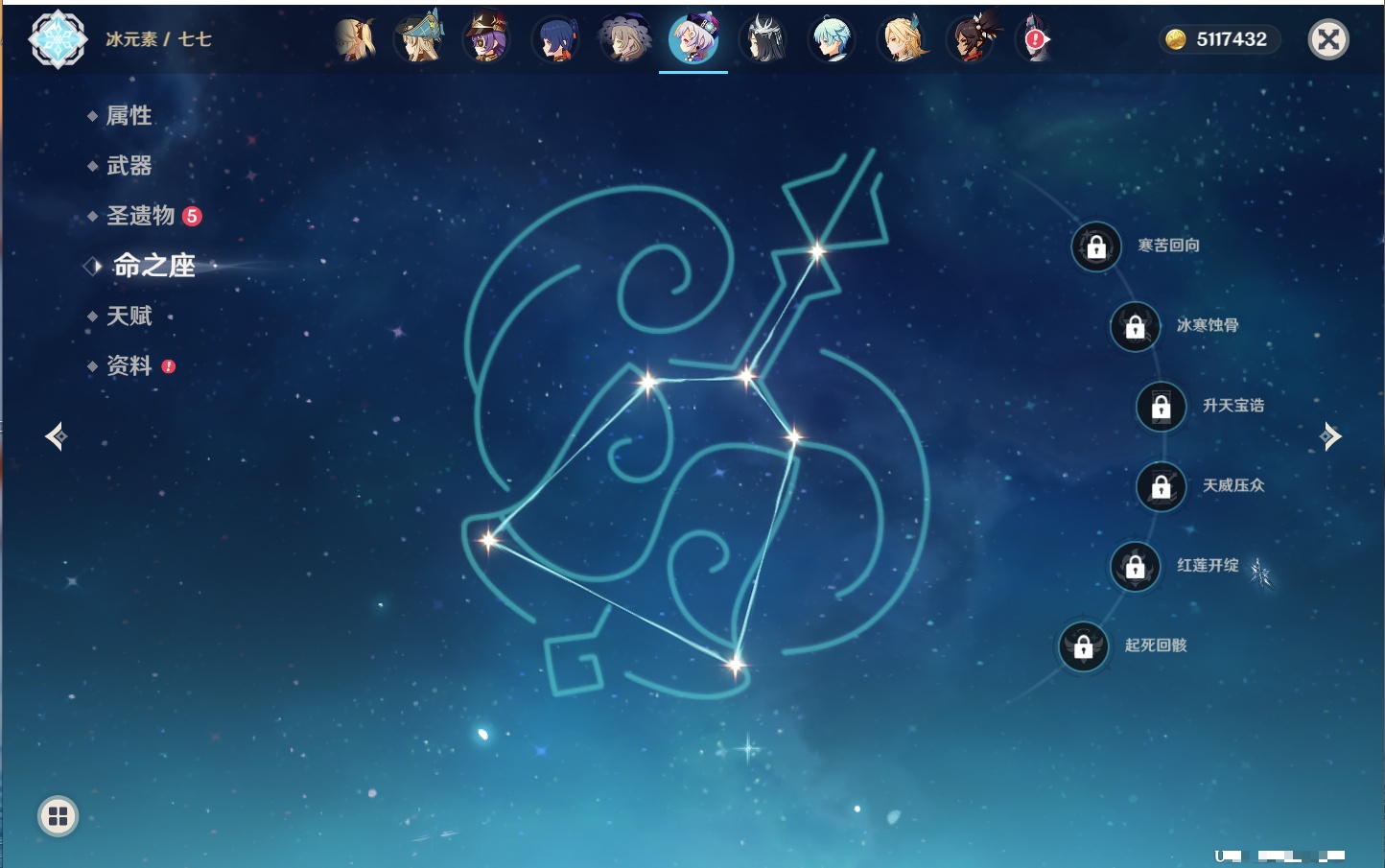Select the dark-skinned character with black ponytail
Image resolution: width=1385 pixels, height=868 pixels.
pos(971,39)
